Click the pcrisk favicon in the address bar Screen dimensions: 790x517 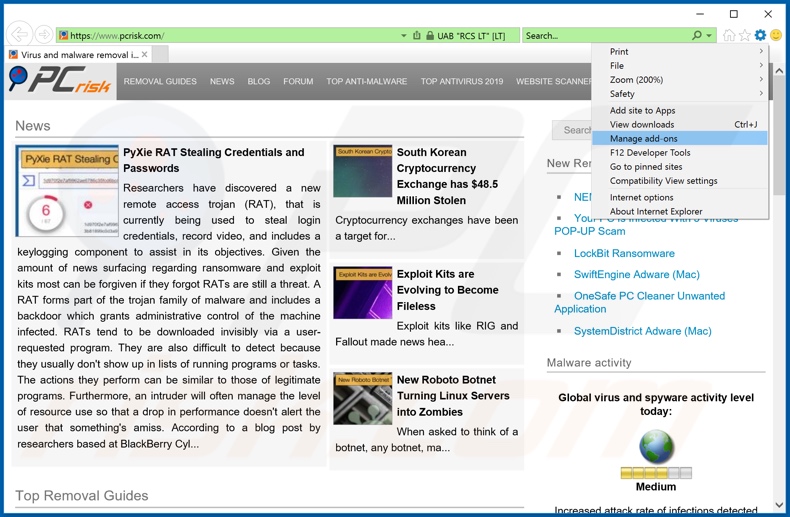(63, 35)
